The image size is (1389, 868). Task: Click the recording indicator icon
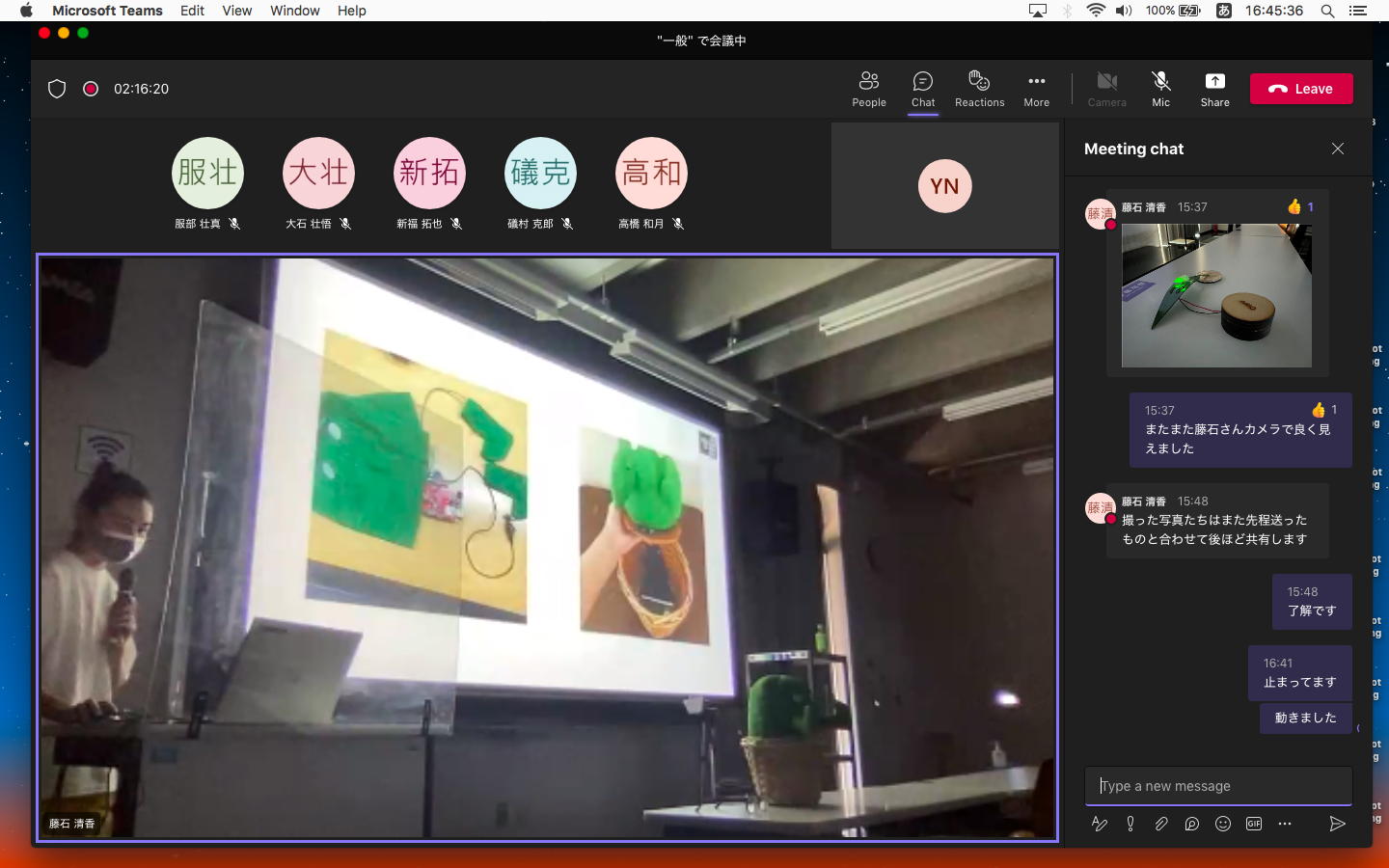pos(91,89)
